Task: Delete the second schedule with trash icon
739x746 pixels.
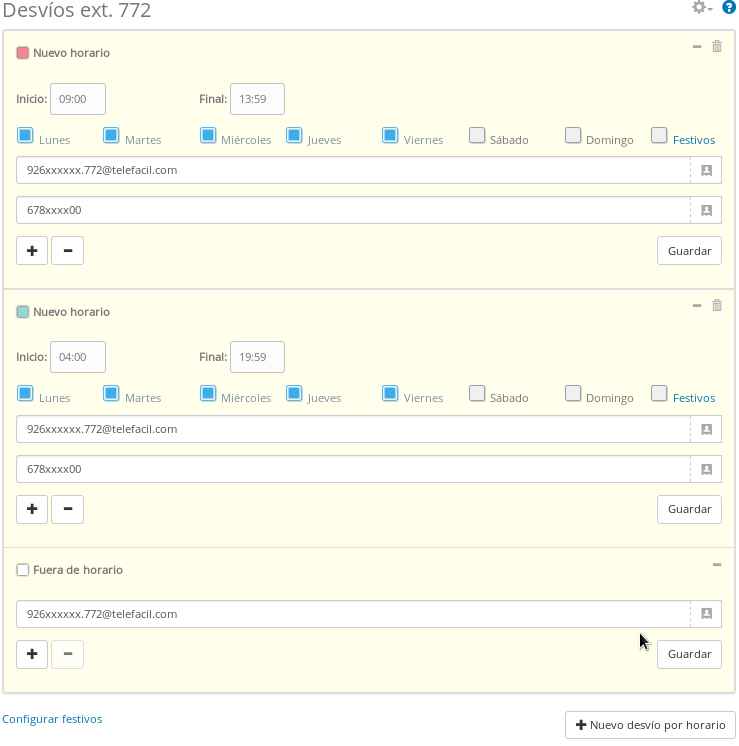Action: 717,305
